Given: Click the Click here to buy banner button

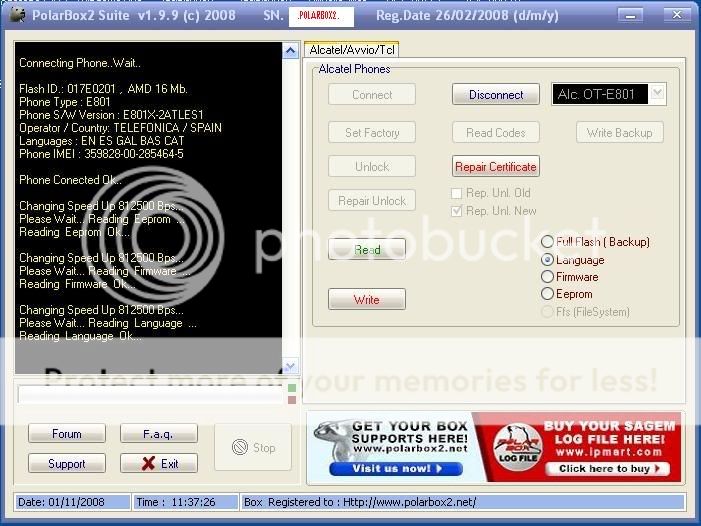Looking at the screenshot, I should point(608,468).
